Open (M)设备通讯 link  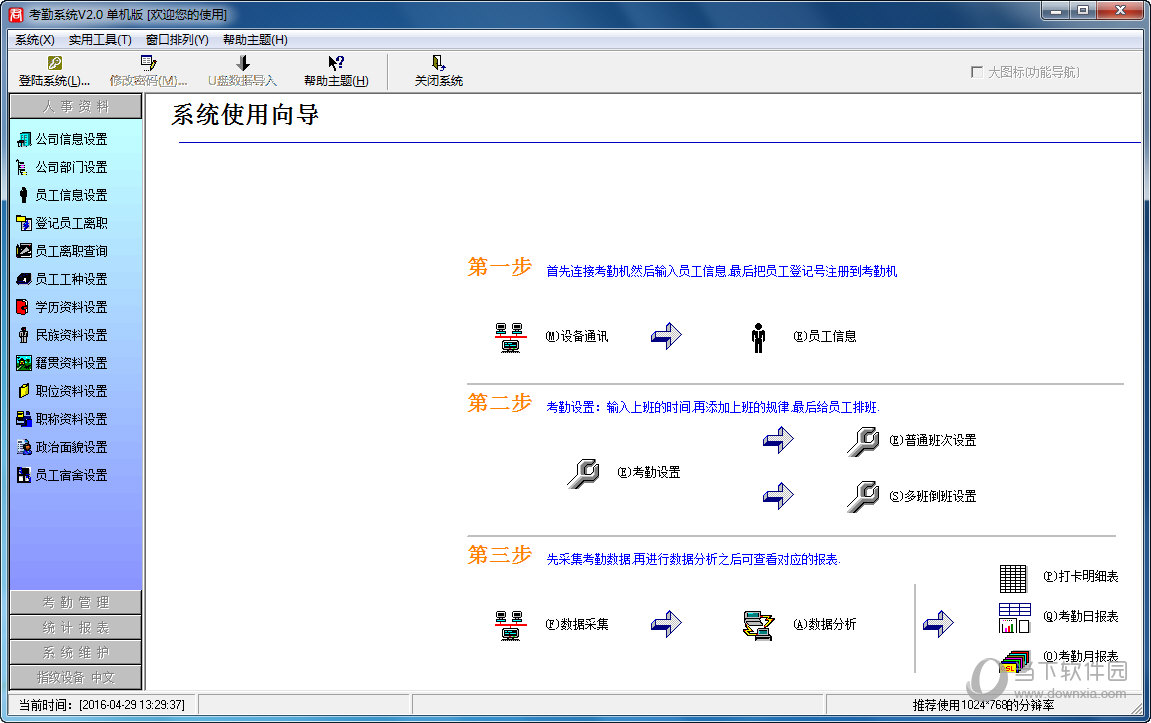point(576,336)
